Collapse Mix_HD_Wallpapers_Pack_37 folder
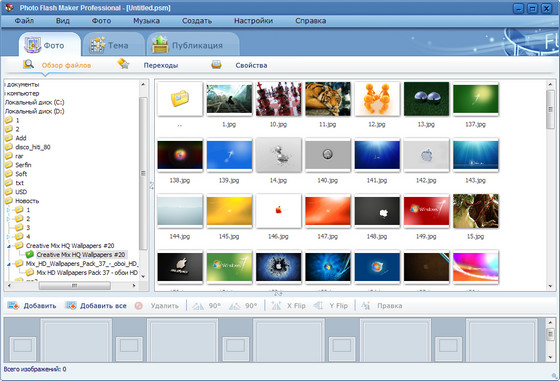 tap(9, 264)
